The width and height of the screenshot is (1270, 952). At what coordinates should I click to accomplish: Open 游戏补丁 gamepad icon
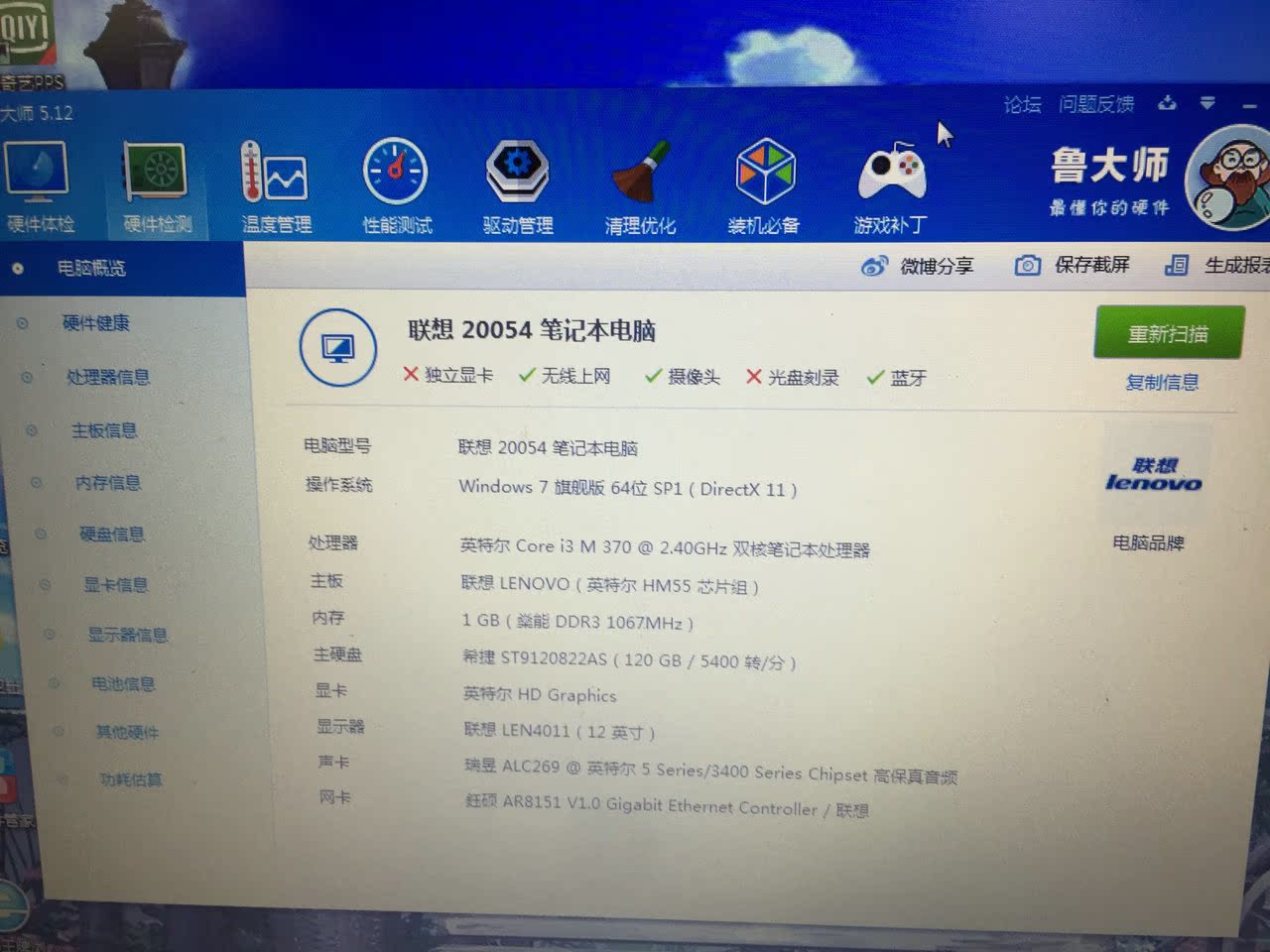coord(891,186)
